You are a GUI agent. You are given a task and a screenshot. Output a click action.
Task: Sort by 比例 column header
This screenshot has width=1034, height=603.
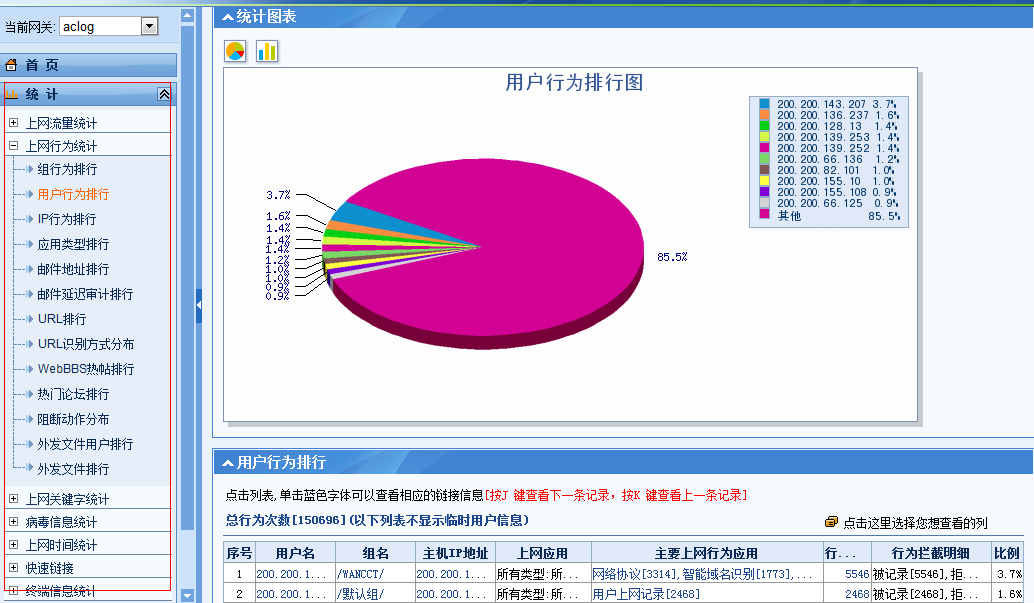point(1007,553)
